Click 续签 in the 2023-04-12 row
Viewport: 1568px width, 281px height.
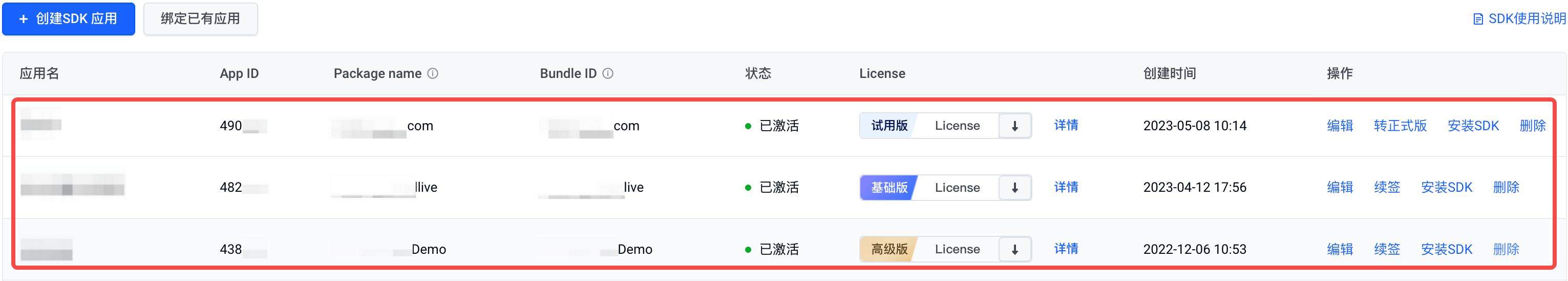1387,188
